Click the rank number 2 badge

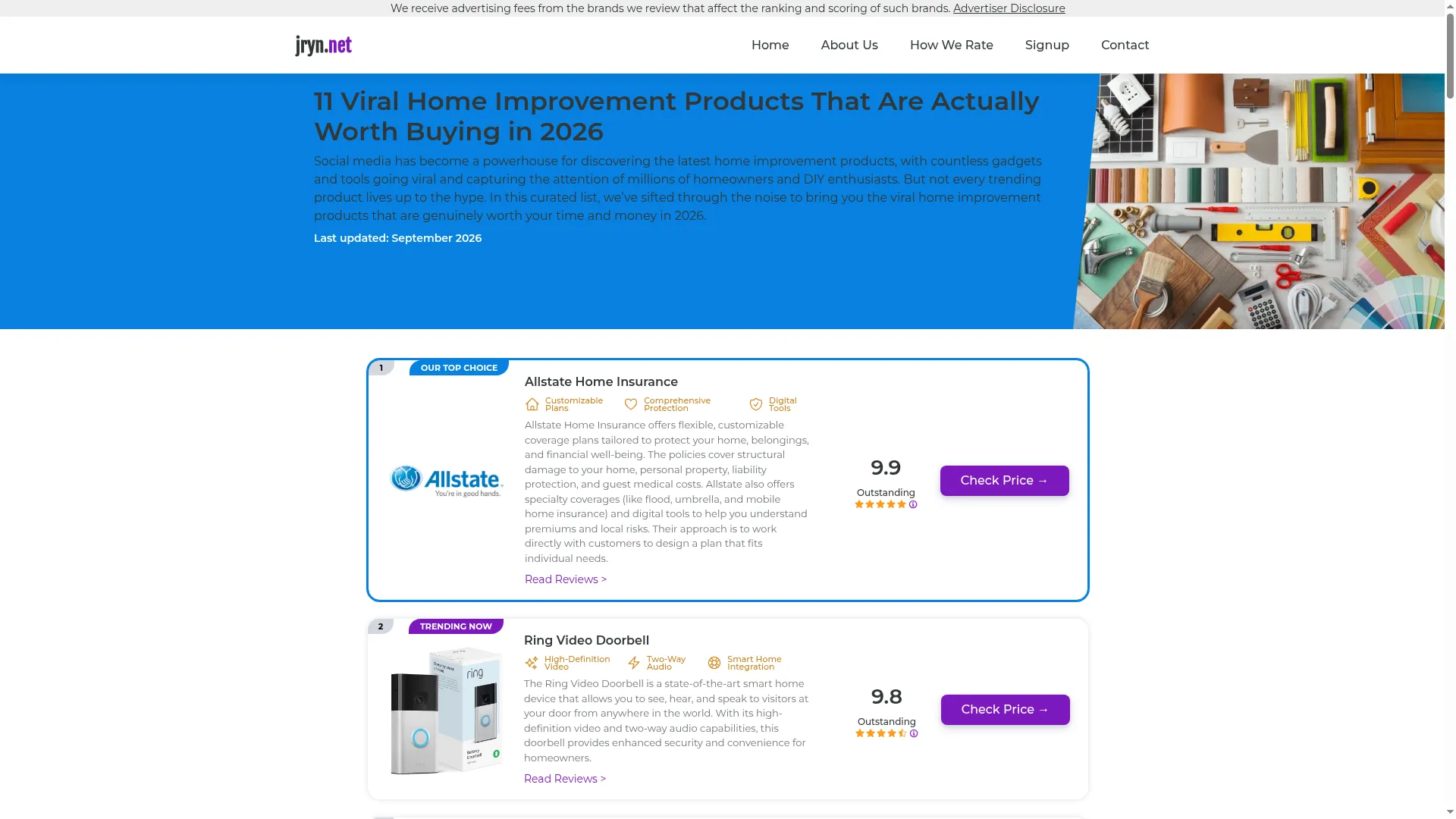click(x=381, y=626)
